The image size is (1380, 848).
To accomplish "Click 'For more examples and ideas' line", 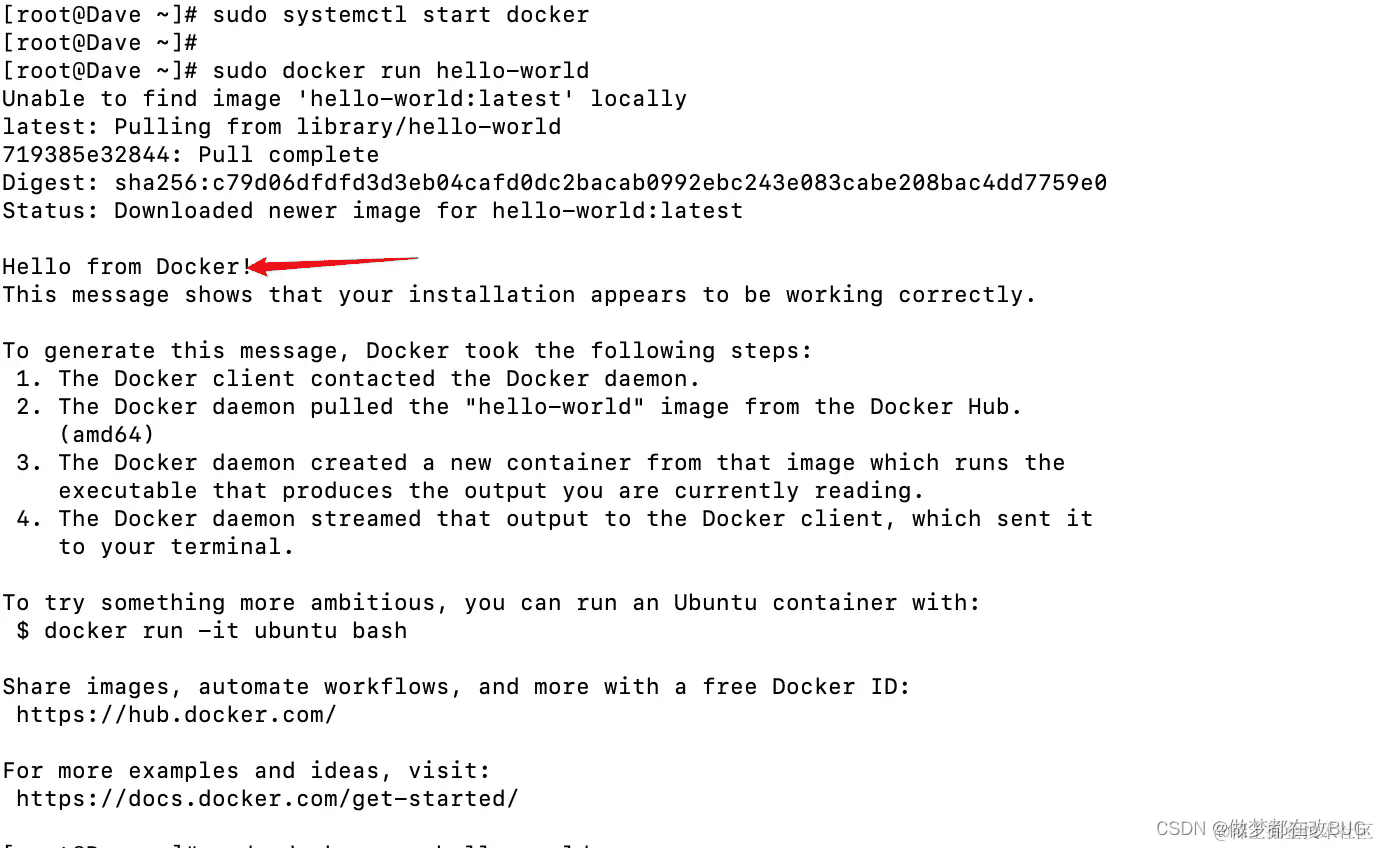I will [x=246, y=770].
